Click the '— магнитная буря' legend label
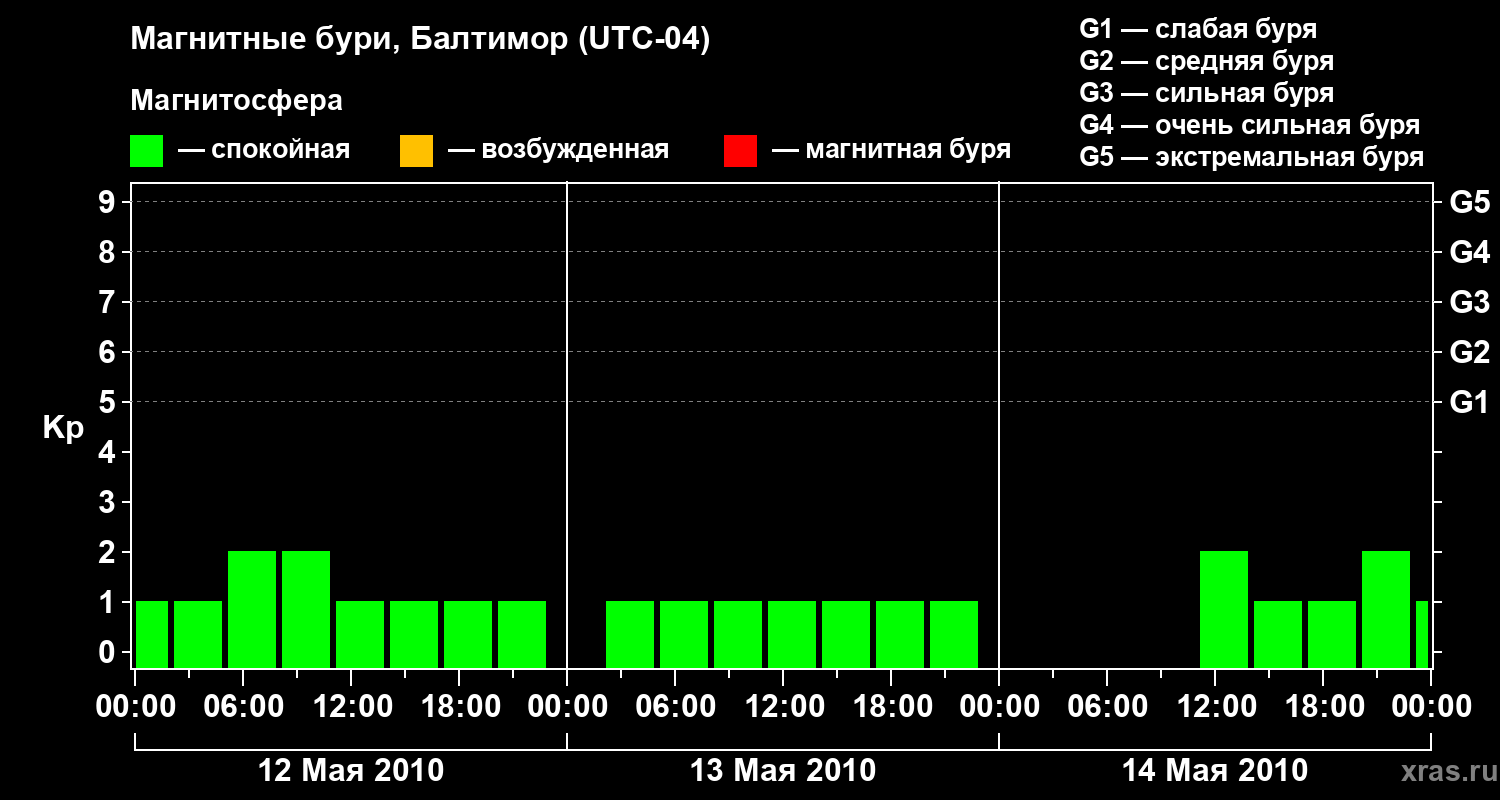Viewport: 1500px width, 800px height. pos(892,150)
